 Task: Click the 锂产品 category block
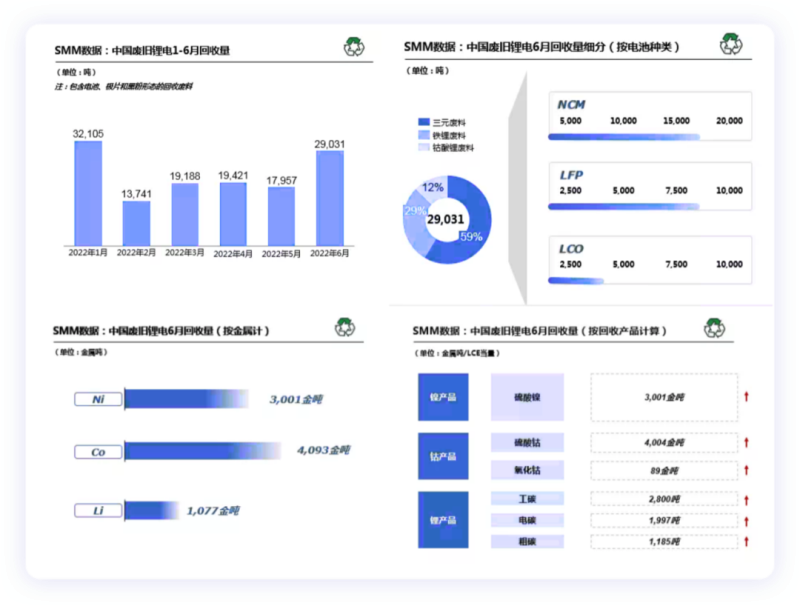(x=442, y=520)
